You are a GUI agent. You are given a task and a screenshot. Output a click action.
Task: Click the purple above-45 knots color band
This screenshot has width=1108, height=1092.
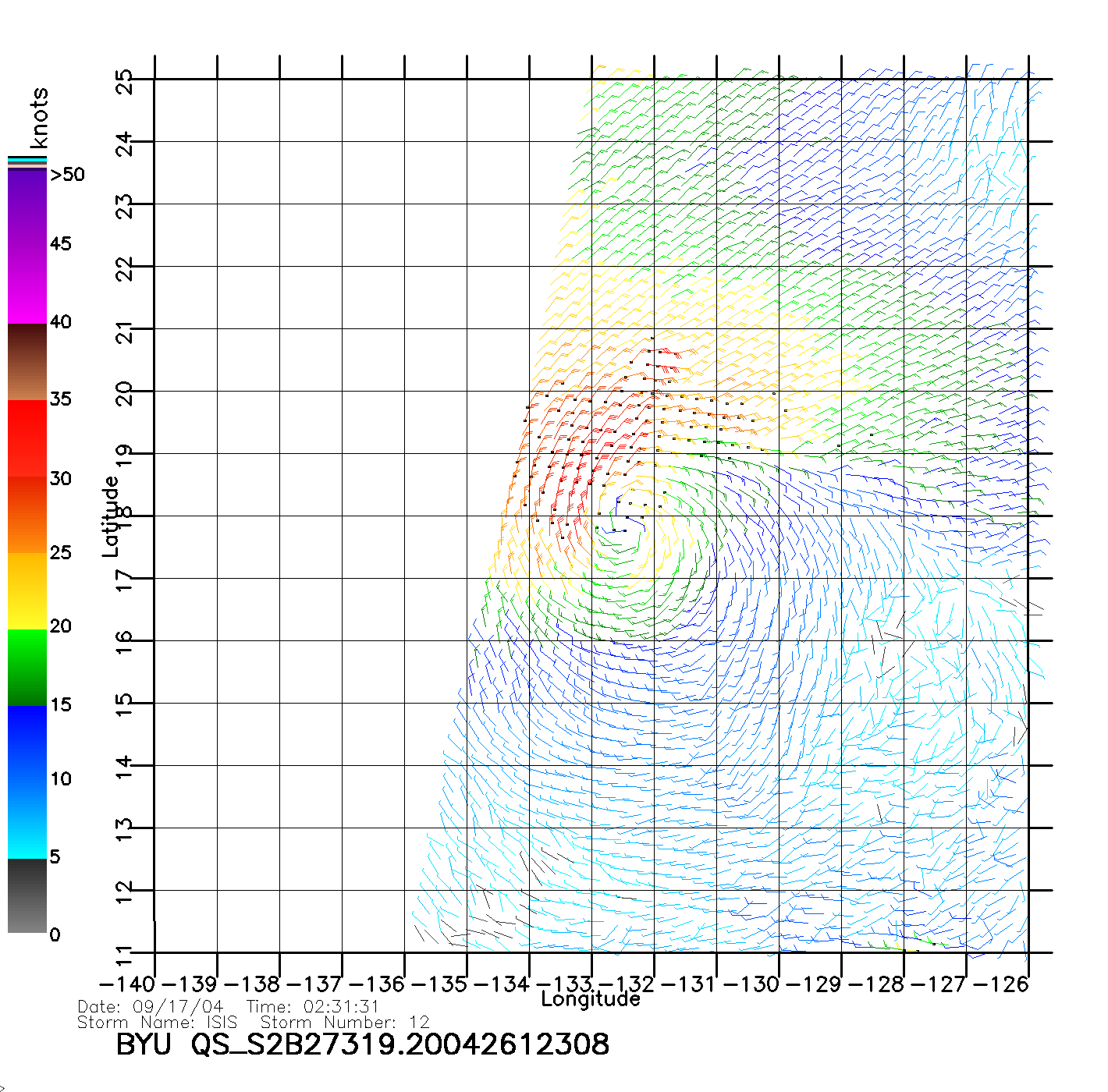[27, 207]
